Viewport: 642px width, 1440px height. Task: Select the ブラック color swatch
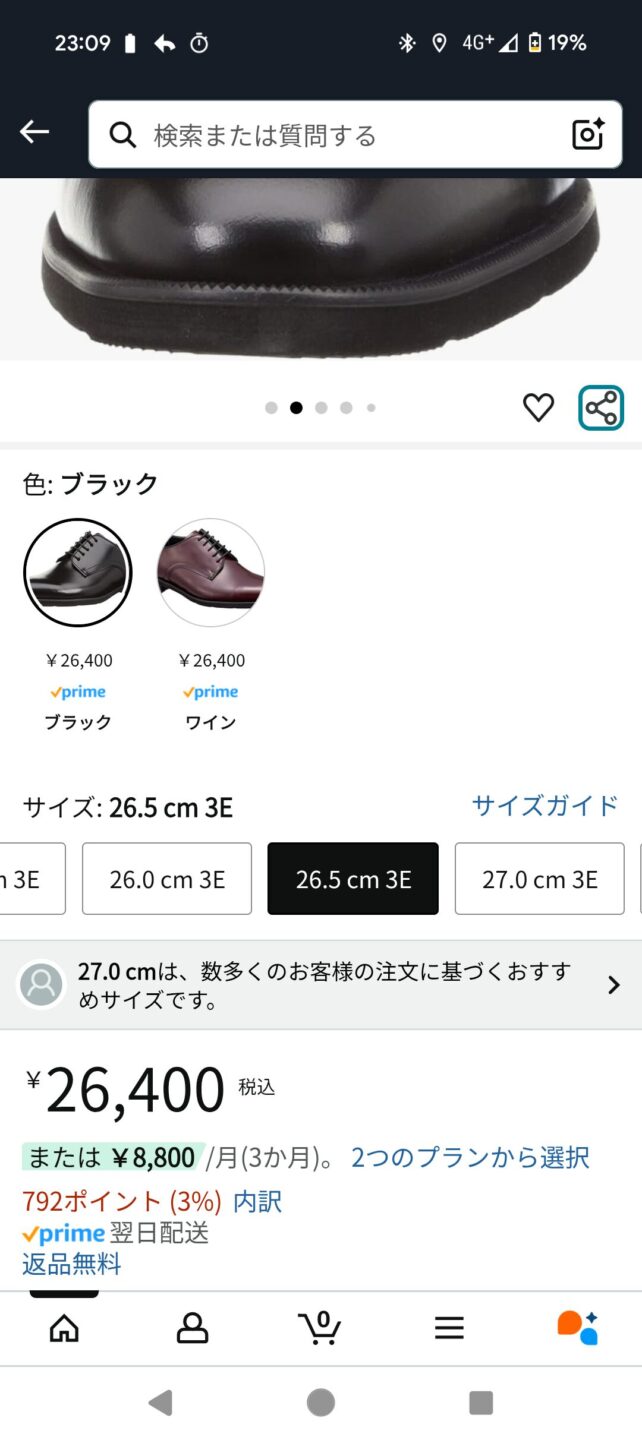[78, 573]
